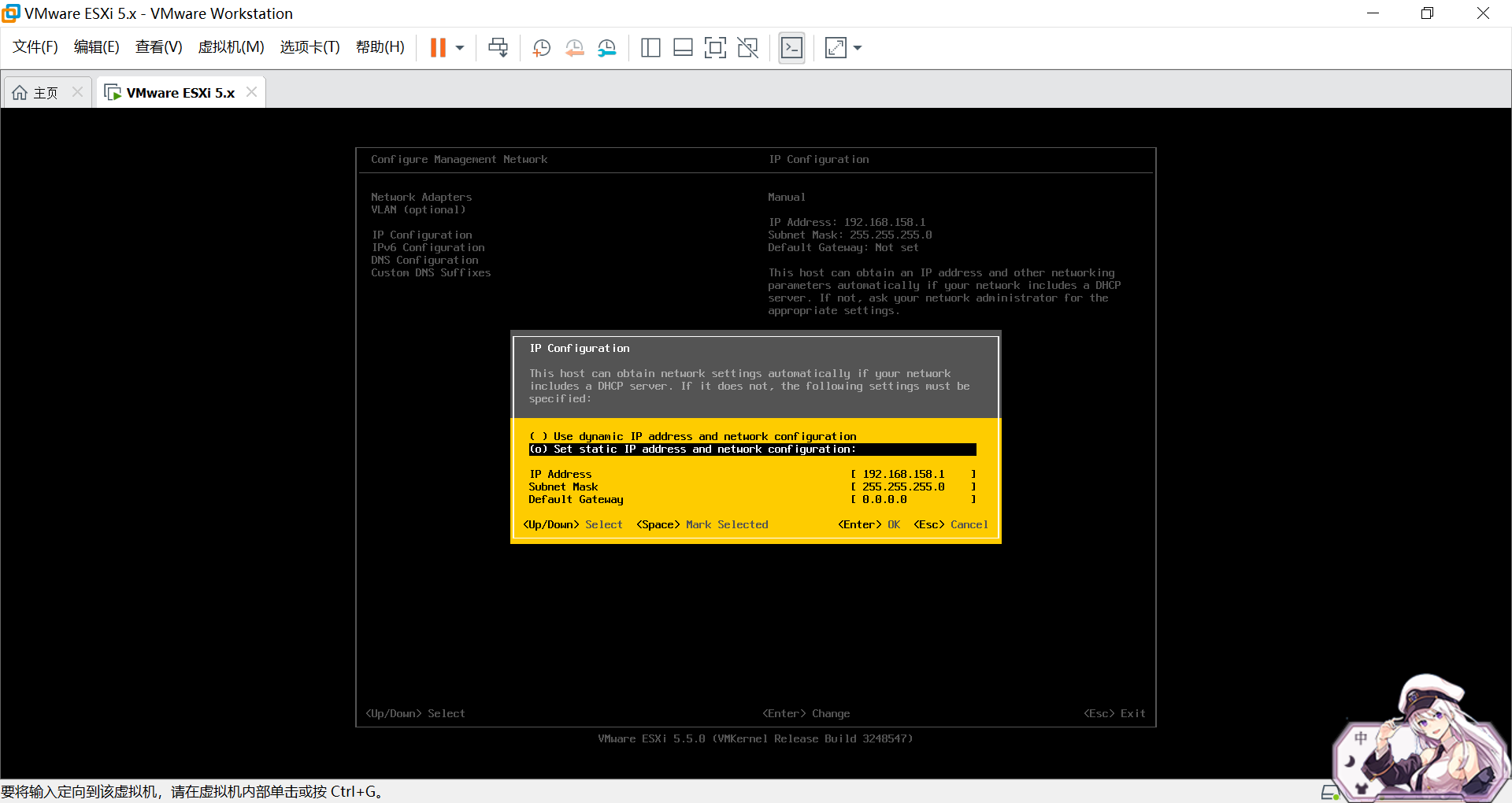Toggle the library sidebar panel
Screen dimensions: 1512x803
point(650,48)
